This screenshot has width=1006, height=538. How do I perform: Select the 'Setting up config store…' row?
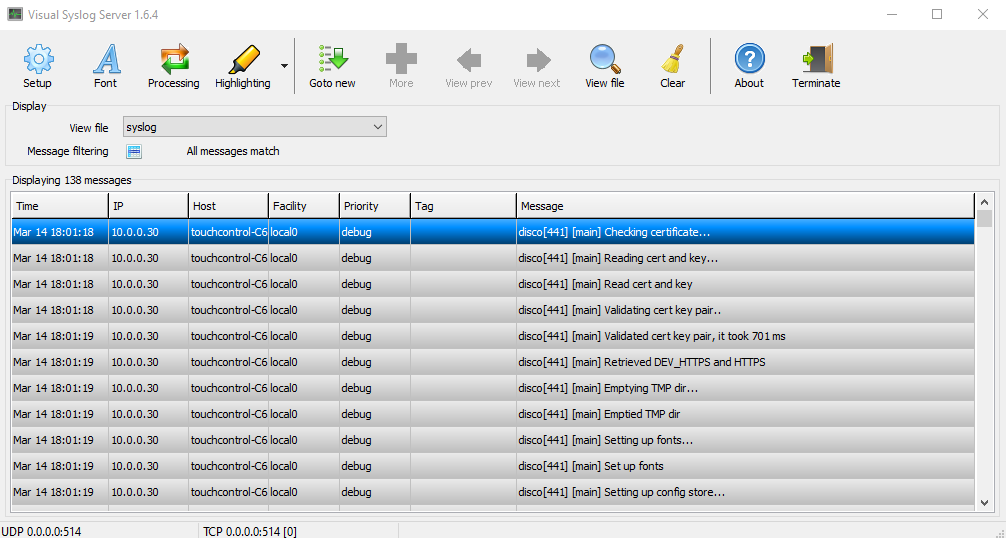tap(493, 492)
